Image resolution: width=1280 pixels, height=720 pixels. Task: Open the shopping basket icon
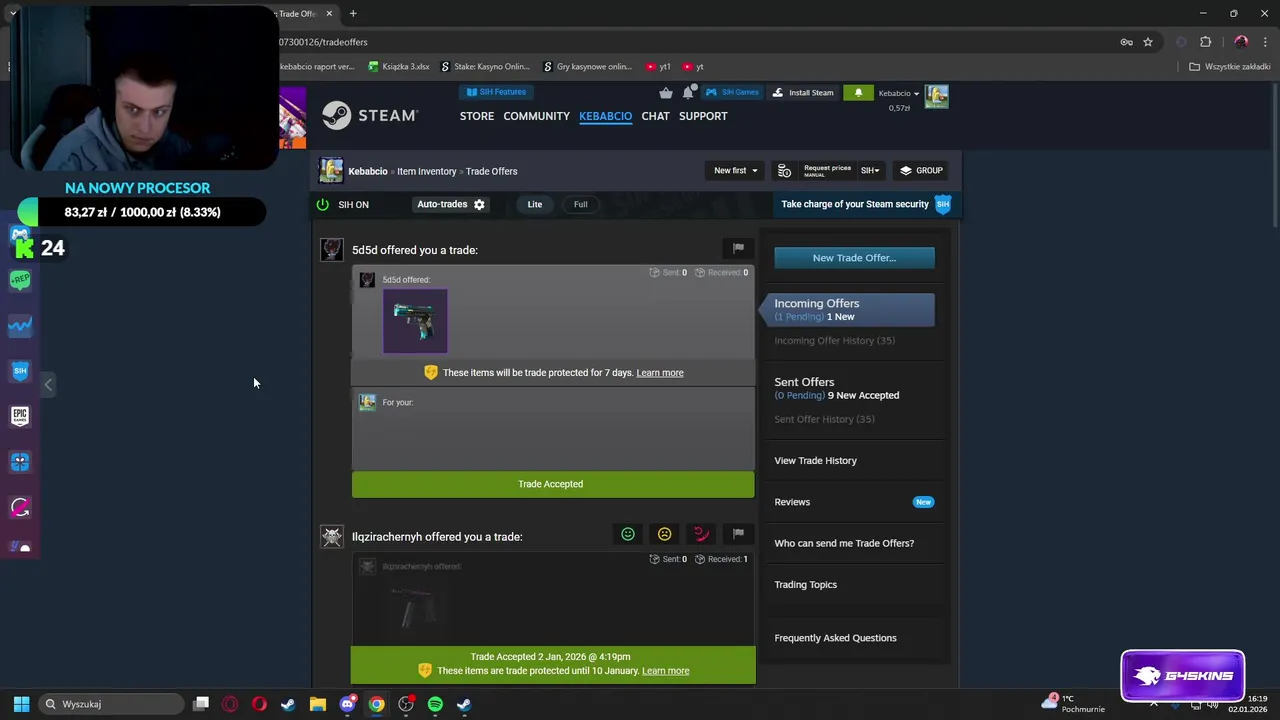[666, 93]
